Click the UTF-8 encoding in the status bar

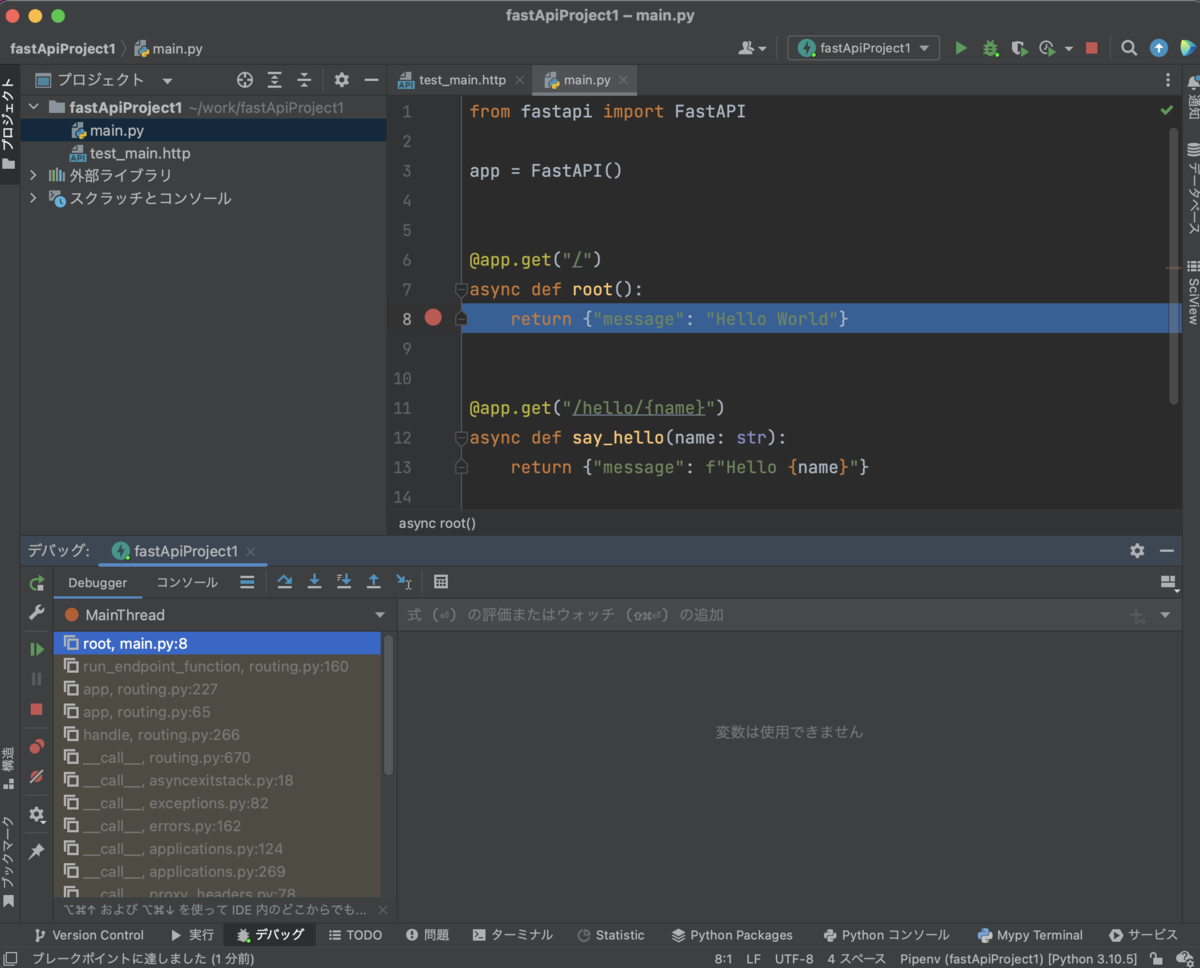(794, 959)
